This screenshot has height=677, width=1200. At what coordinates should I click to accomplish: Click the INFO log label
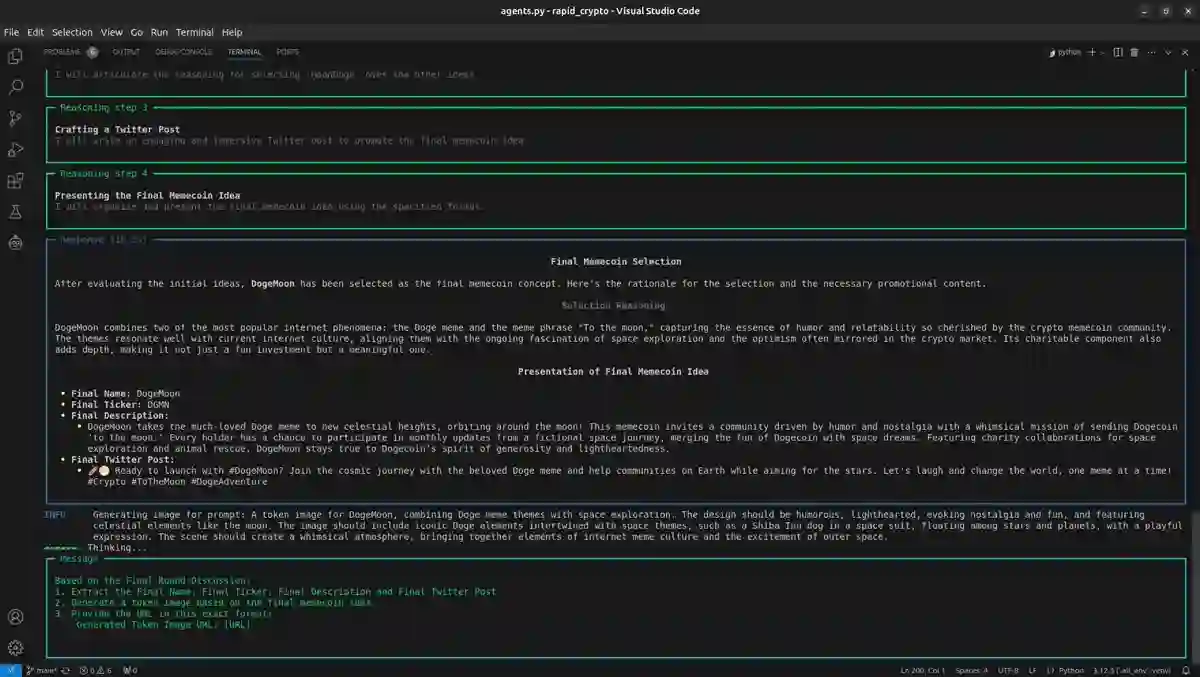click(x=56, y=515)
